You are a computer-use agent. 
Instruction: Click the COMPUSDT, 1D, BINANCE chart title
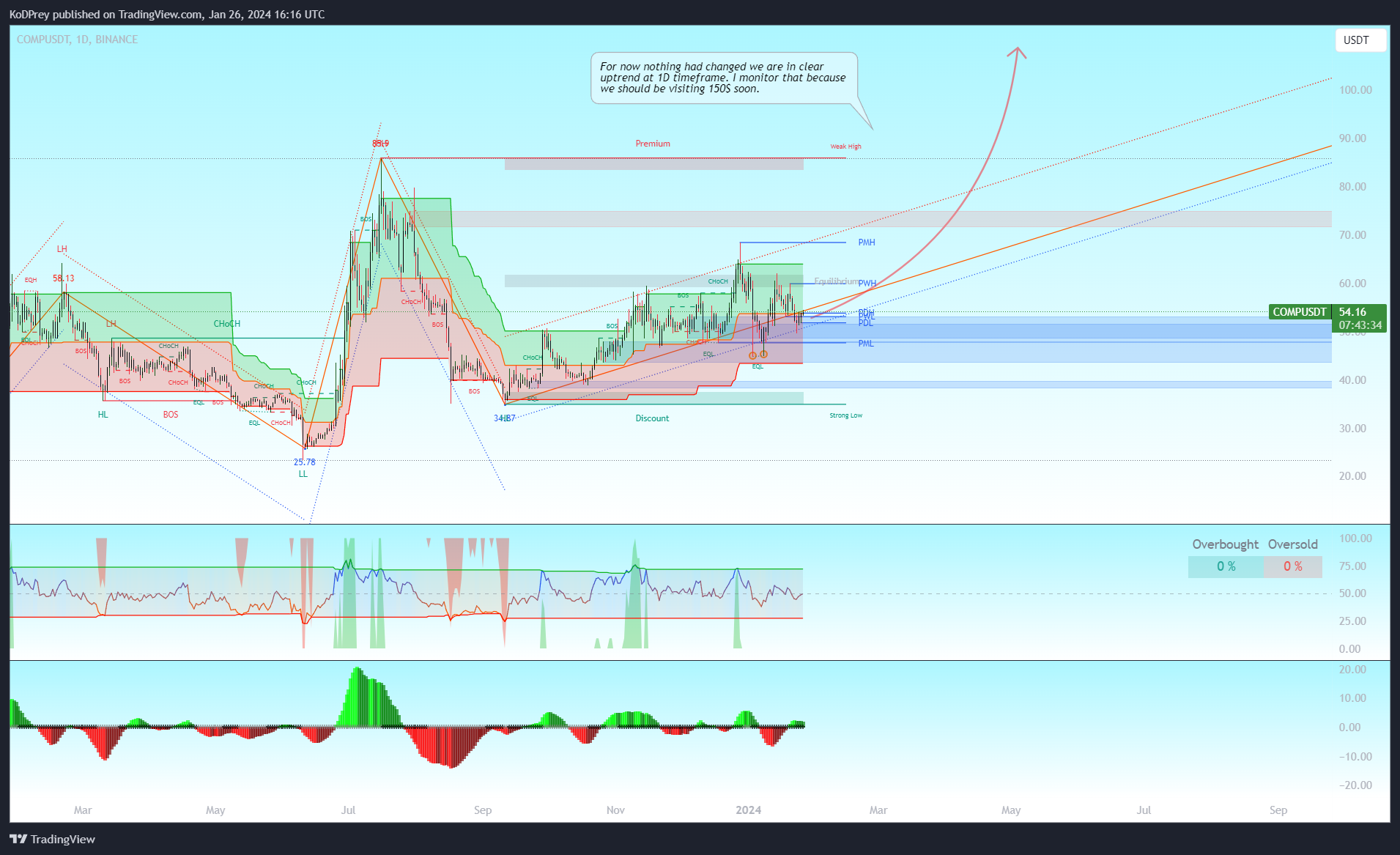(77, 40)
